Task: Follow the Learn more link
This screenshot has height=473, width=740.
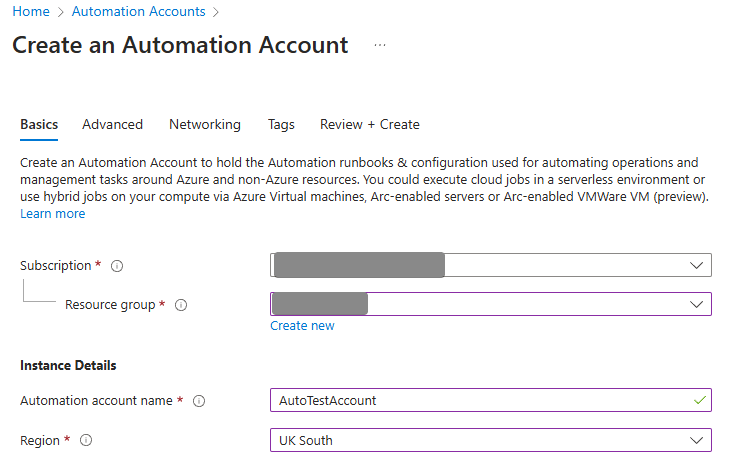Action: tap(52, 214)
